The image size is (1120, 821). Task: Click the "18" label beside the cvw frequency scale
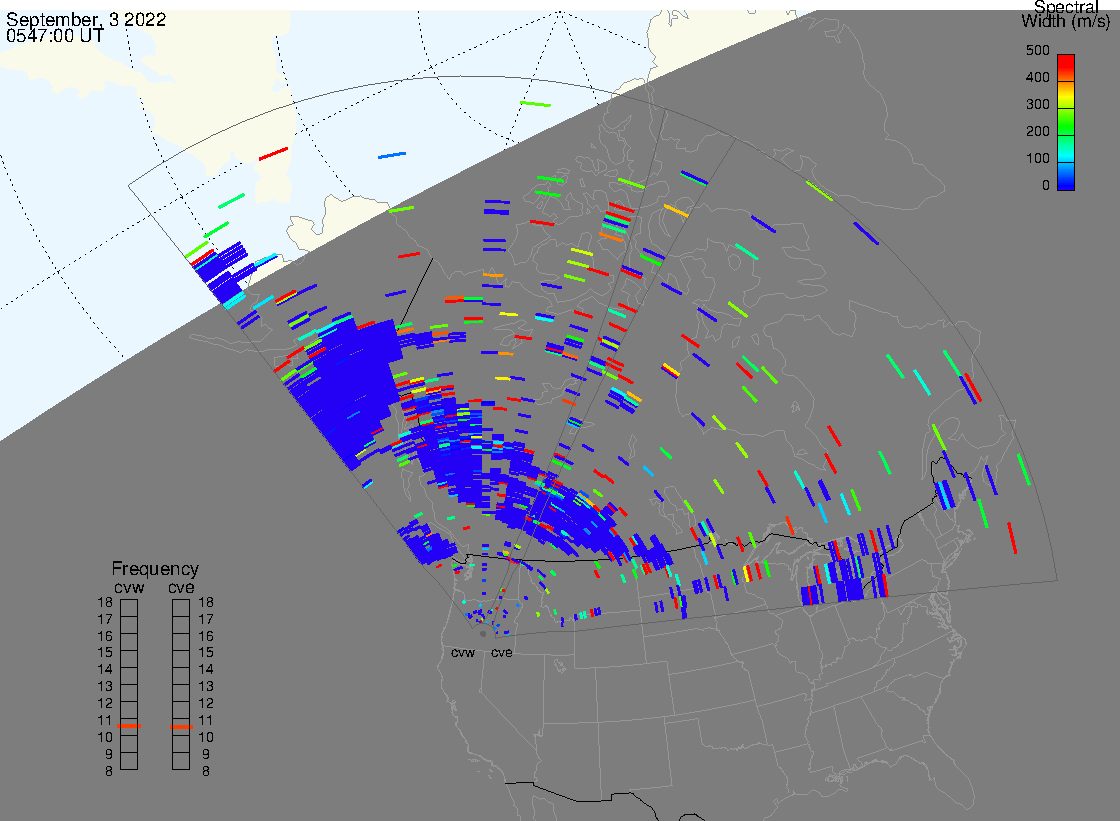(105, 602)
